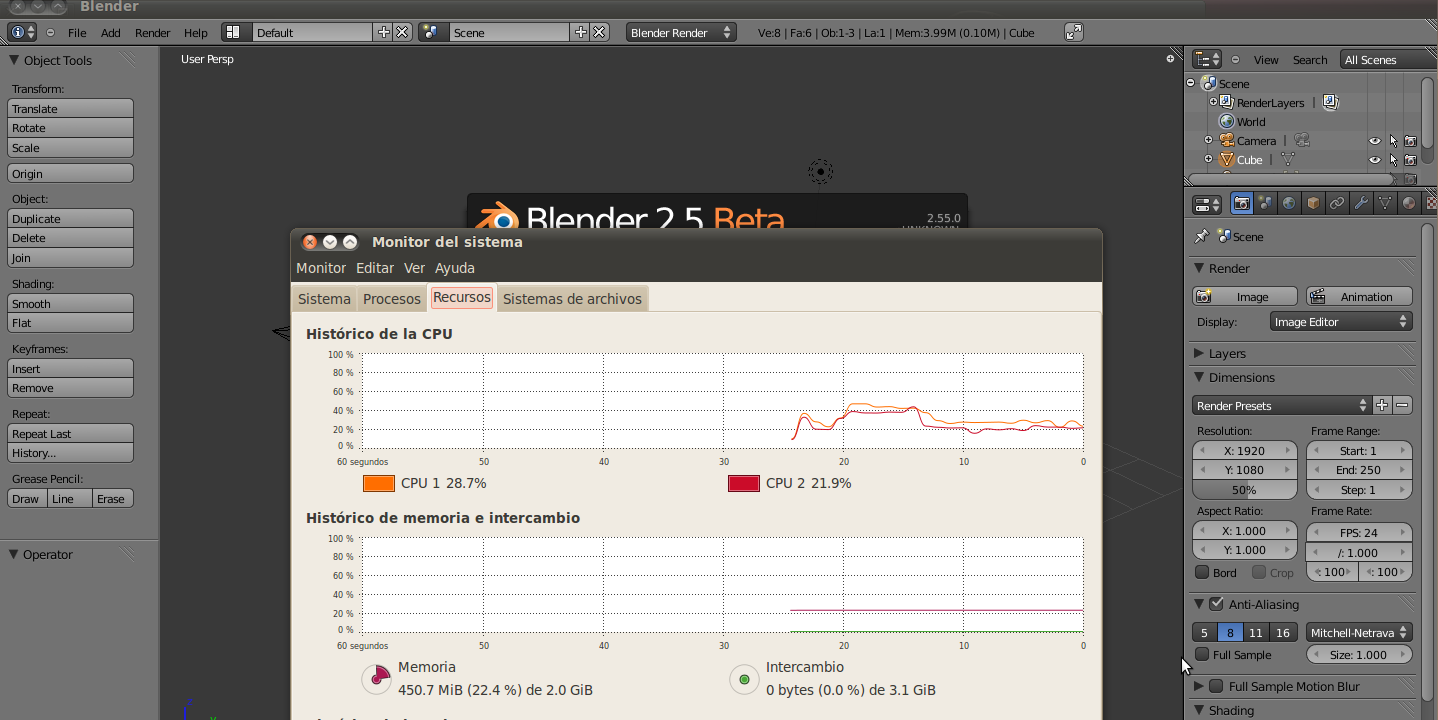Toggle Cube renderability camera icon in outliner
1438x720 pixels.
(1410, 160)
